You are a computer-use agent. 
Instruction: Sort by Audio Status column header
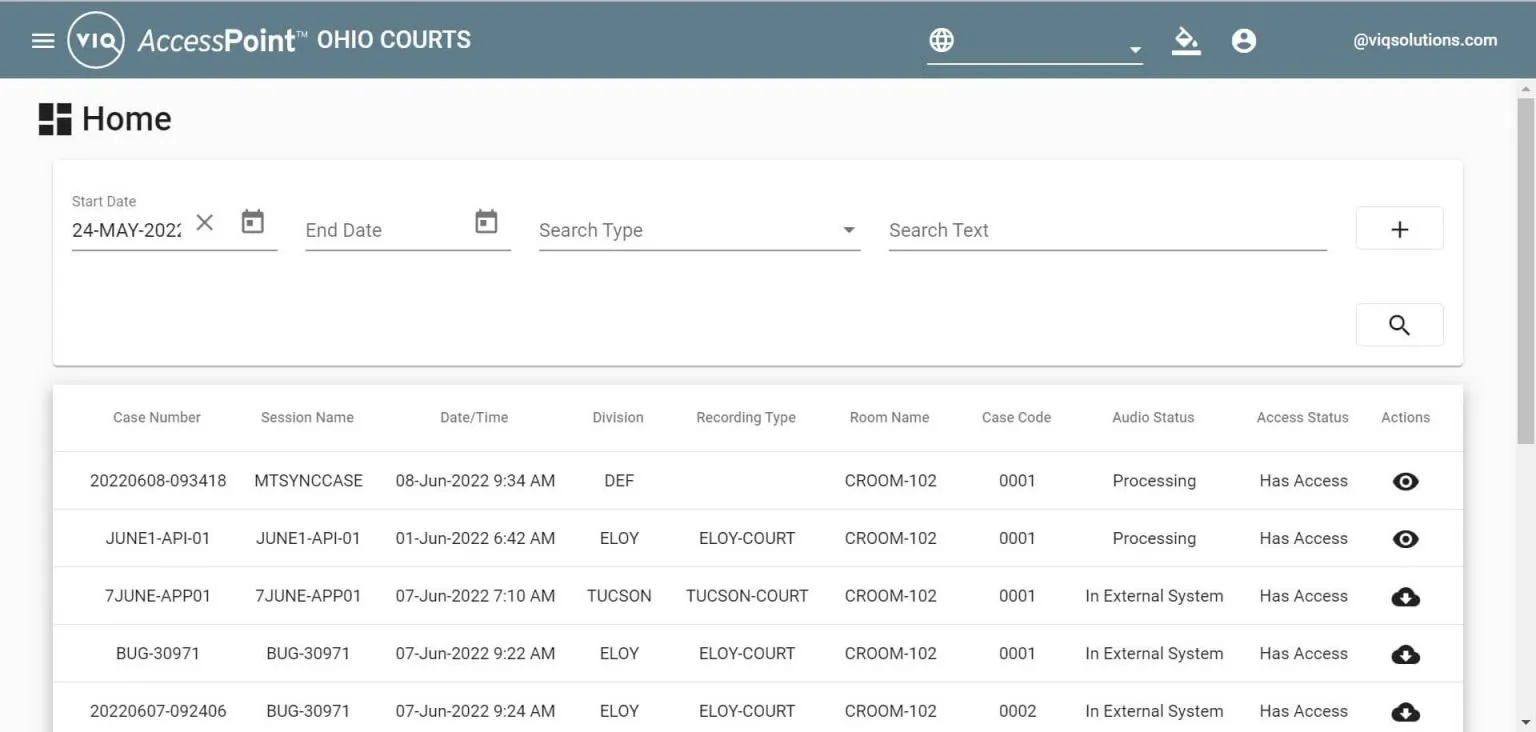(x=1153, y=418)
